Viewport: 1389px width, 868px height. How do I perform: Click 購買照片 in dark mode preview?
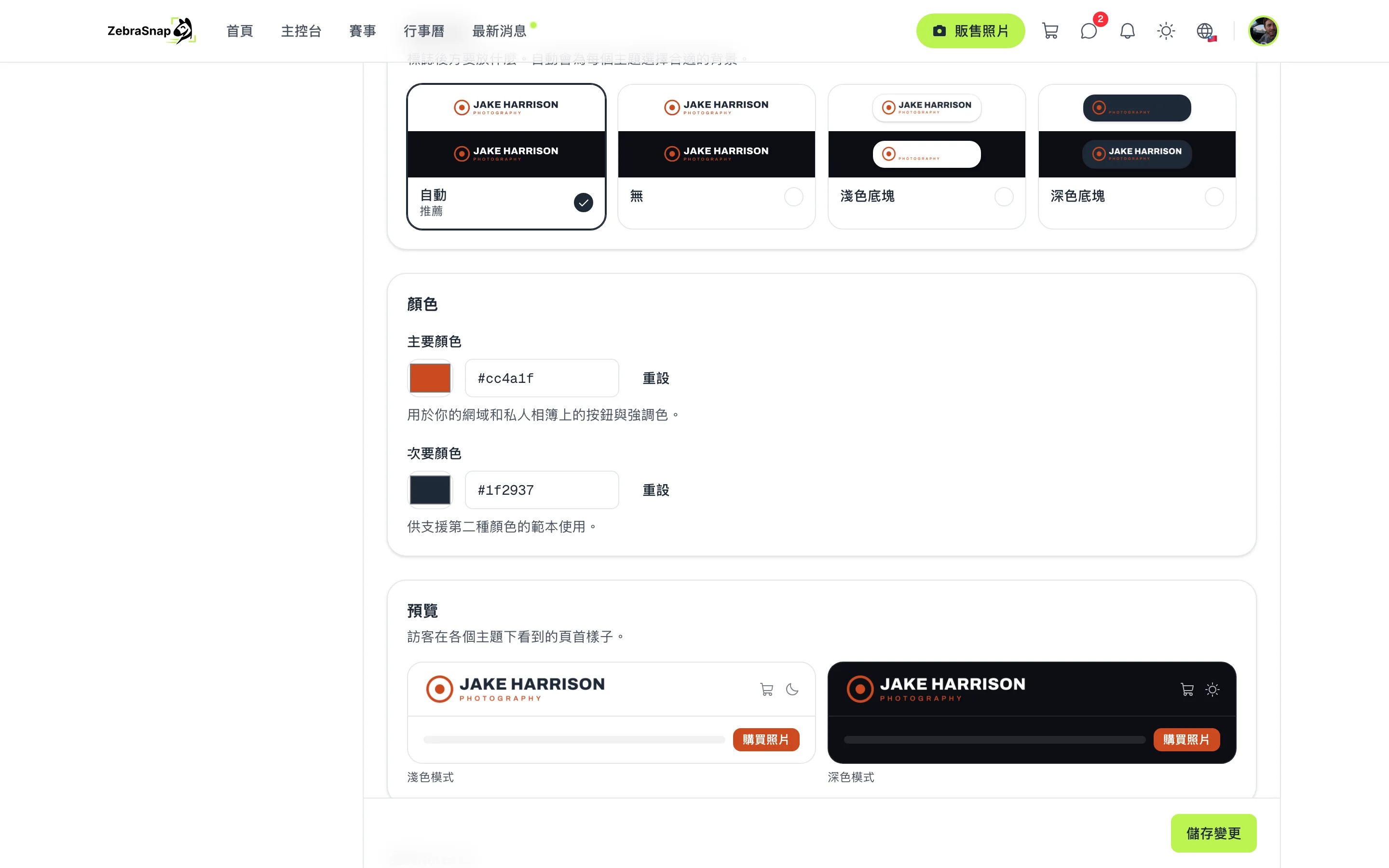[1186, 739]
